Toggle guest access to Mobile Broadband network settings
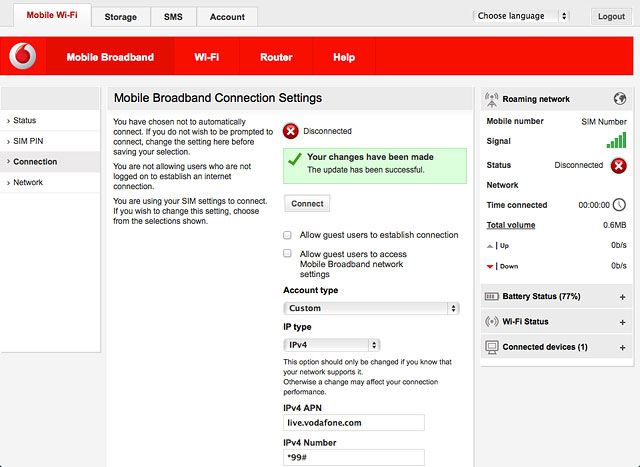Image resolution: width=640 pixels, height=467 pixels. click(287, 254)
